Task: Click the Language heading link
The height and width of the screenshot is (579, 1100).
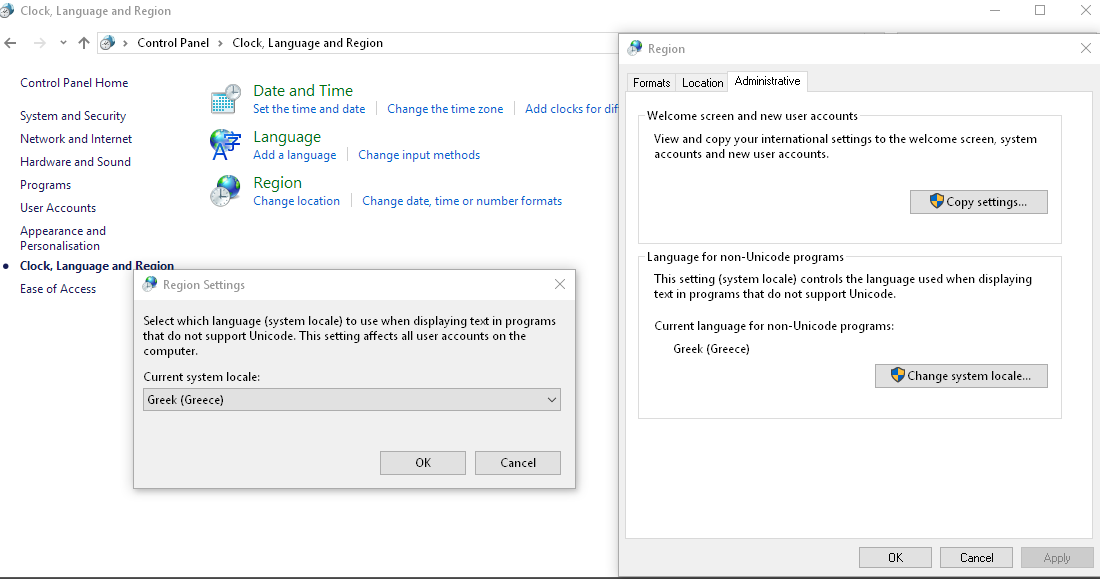Action: pos(287,137)
